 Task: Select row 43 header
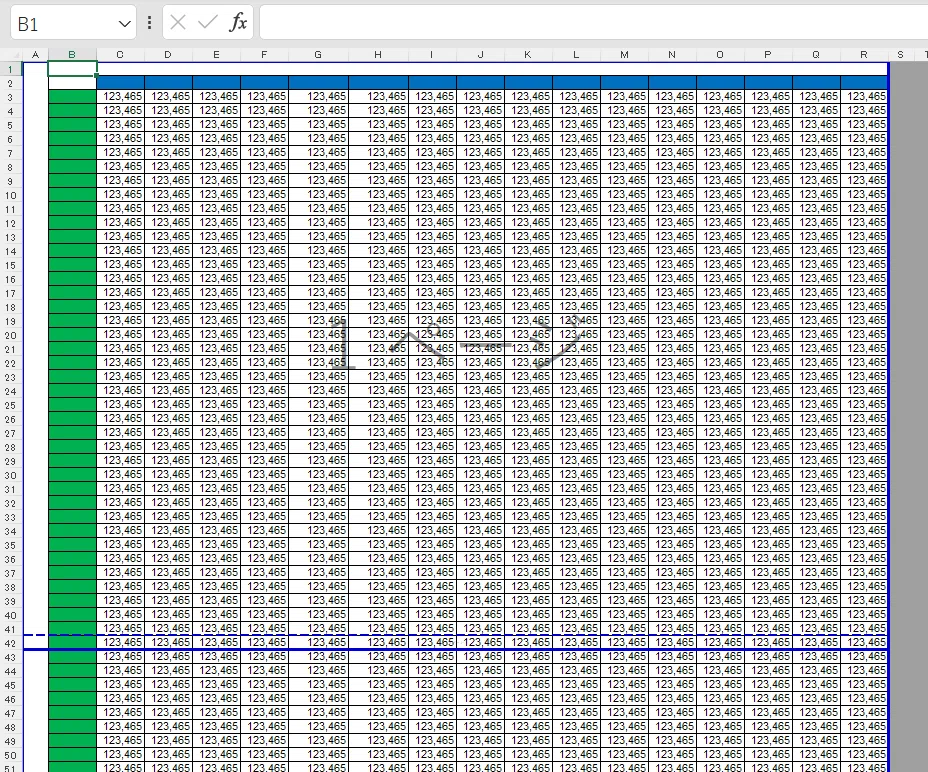coord(11,658)
